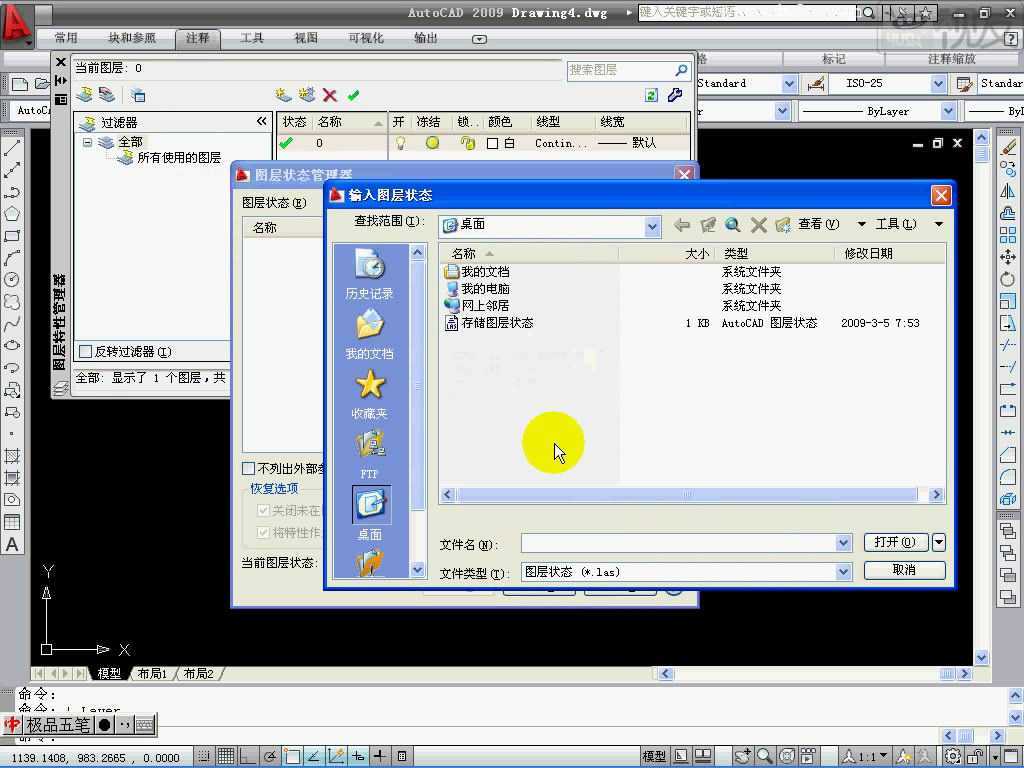Select 桌面 in places sidebar
The width and height of the screenshot is (1024, 768).
pos(371,513)
